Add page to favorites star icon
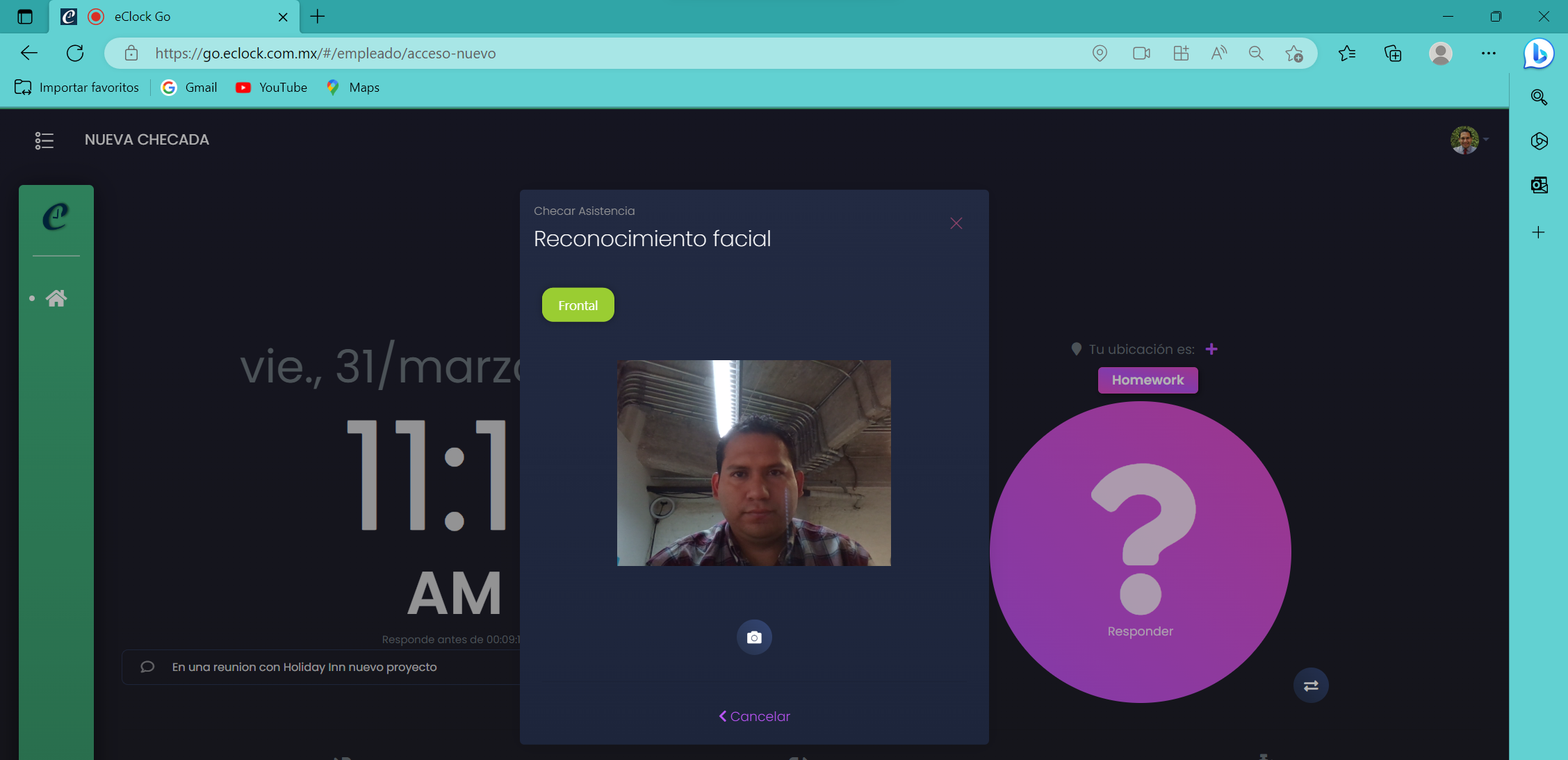 tap(1294, 54)
